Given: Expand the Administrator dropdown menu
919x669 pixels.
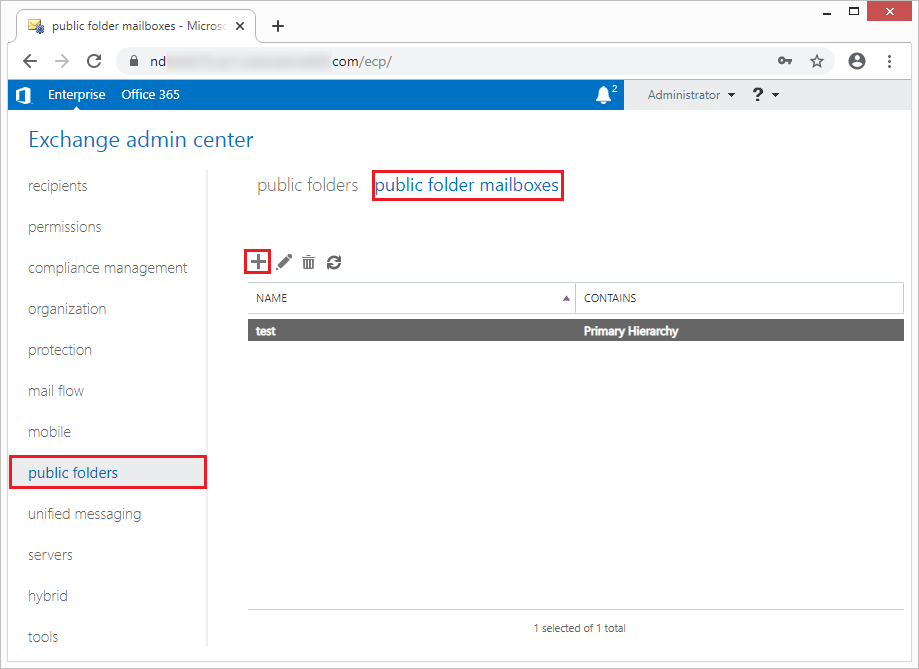Looking at the screenshot, I should click(691, 95).
